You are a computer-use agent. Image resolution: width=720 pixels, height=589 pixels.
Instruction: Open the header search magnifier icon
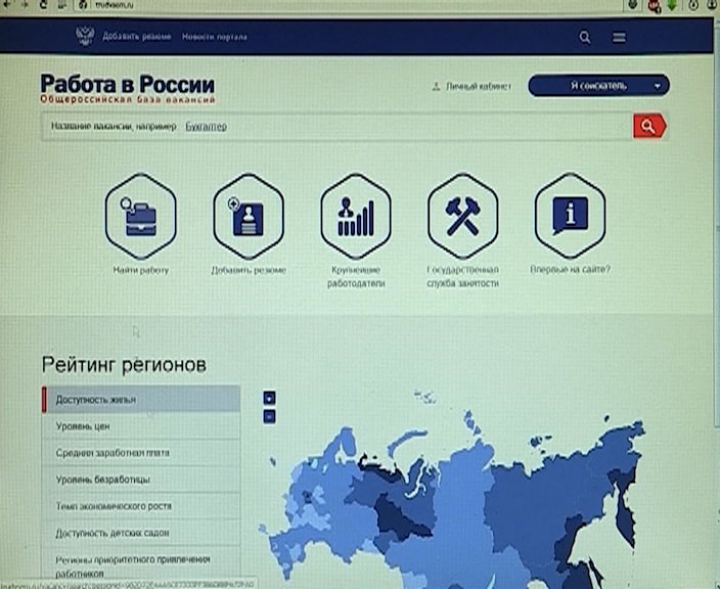click(585, 37)
